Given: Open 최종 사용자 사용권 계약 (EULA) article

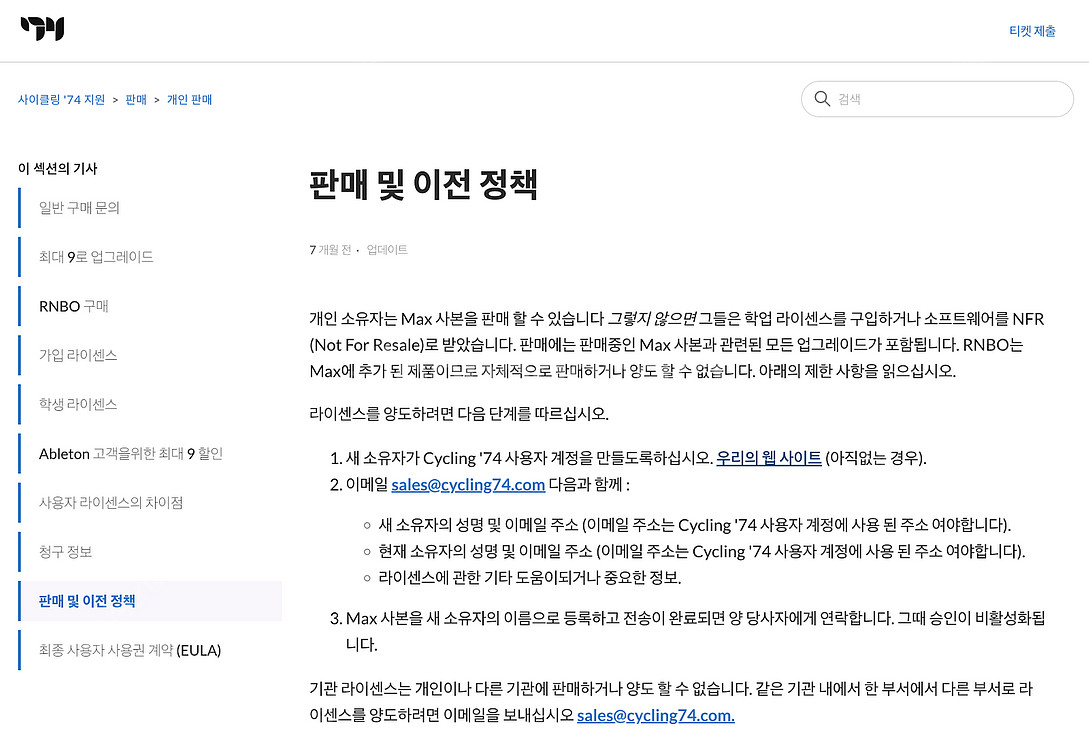Looking at the screenshot, I should tap(130, 650).
